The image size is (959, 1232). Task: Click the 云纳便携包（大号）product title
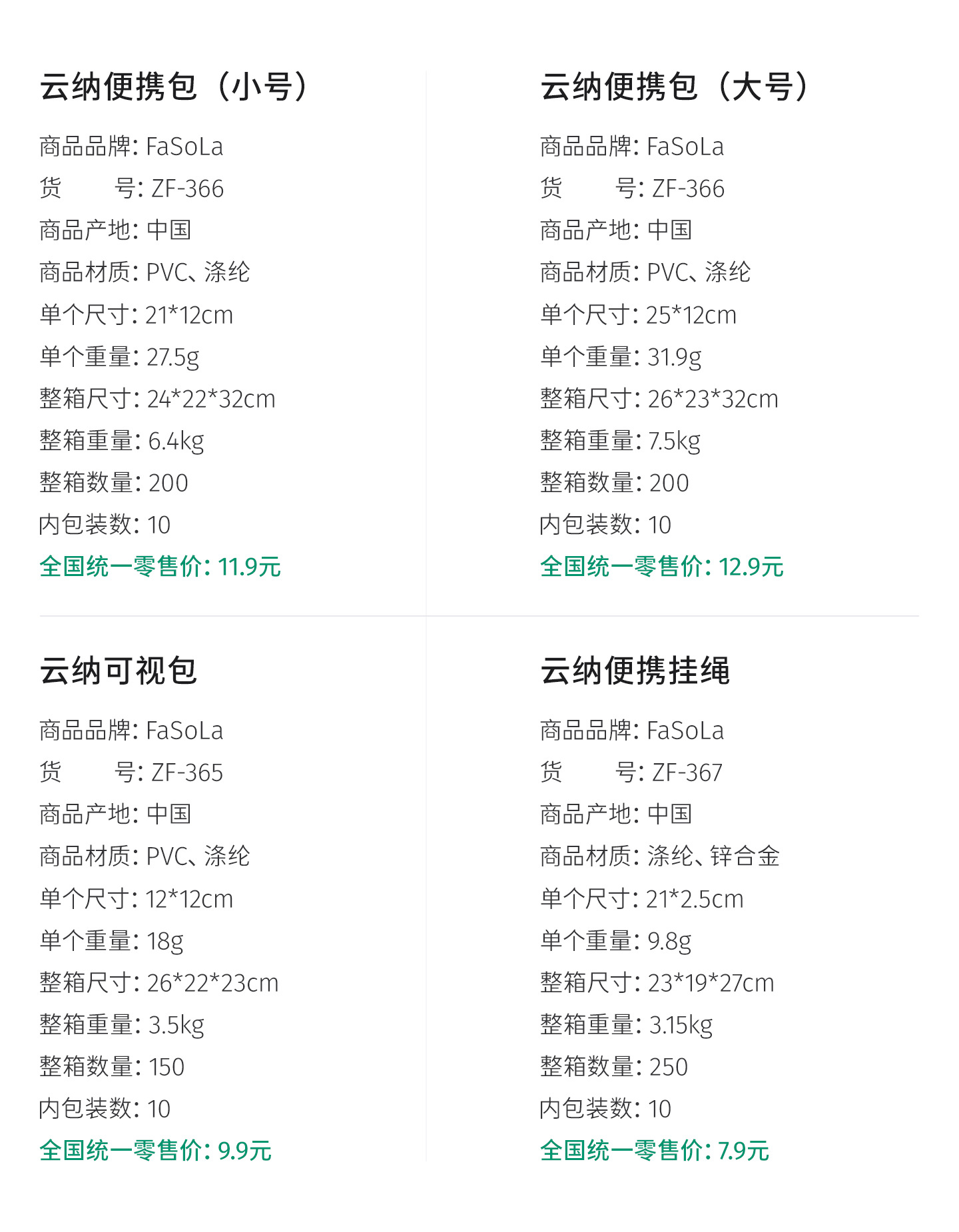(674, 87)
